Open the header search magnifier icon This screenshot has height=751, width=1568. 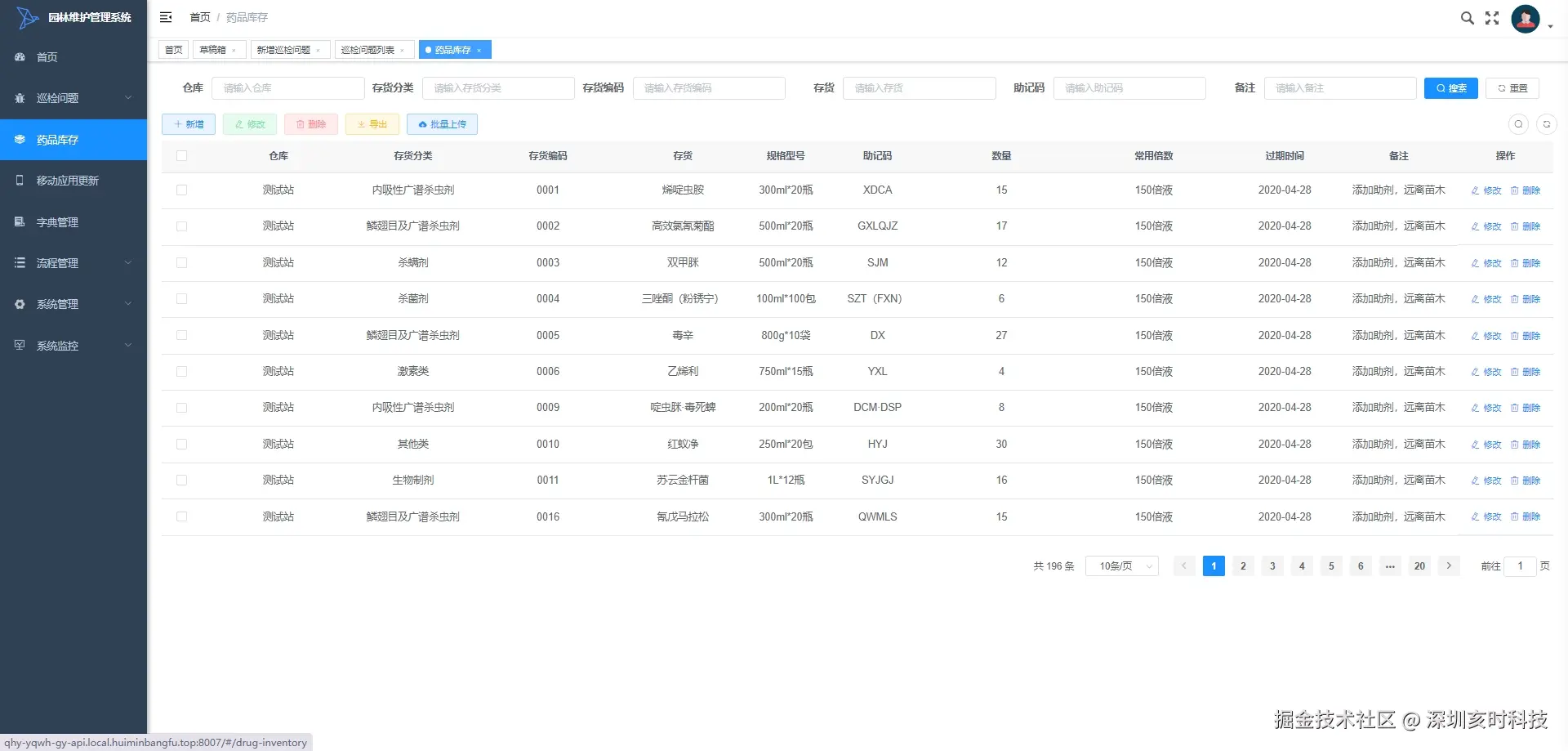tap(1467, 18)
